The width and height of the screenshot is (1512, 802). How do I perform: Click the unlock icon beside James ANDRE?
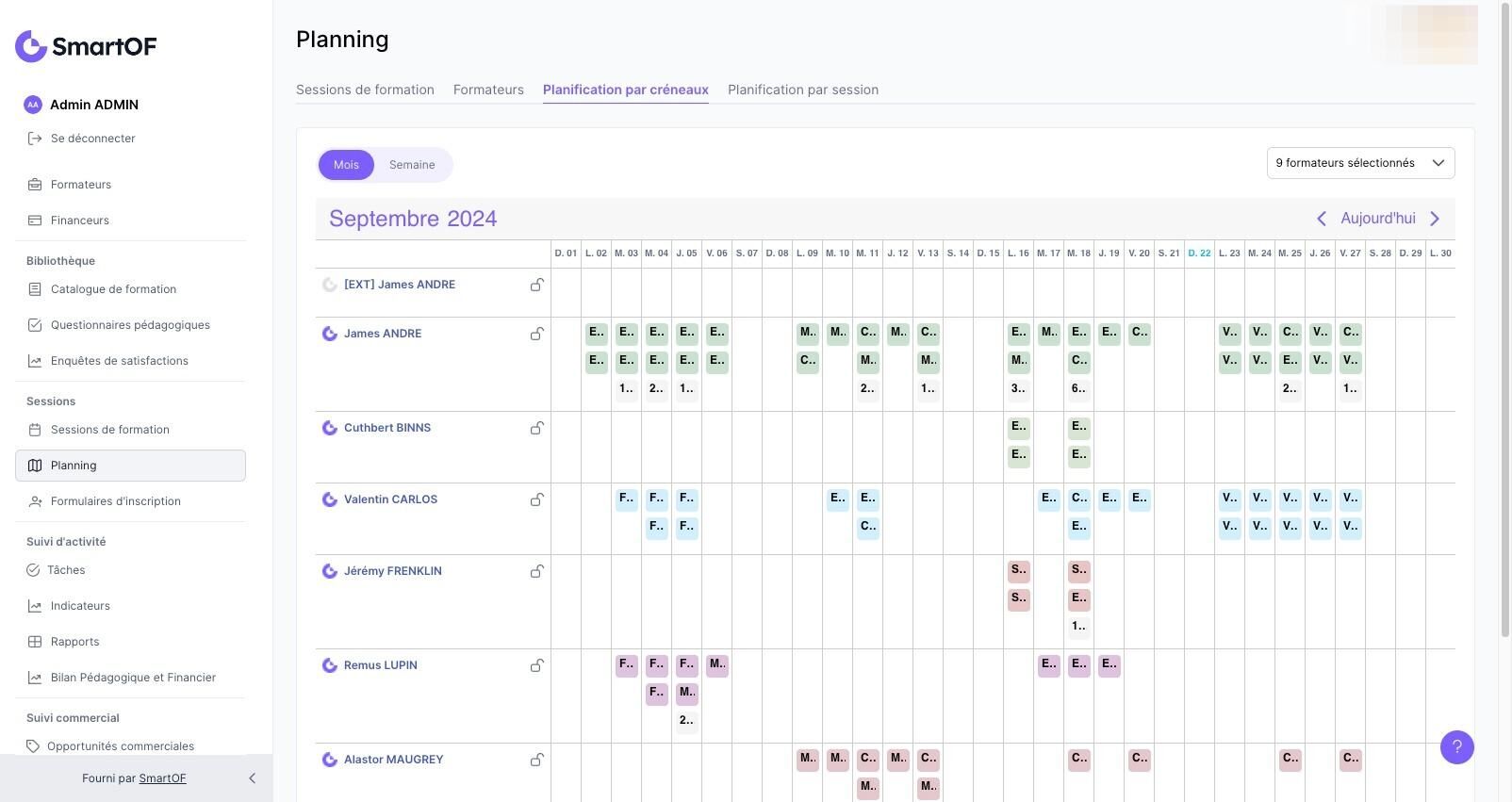(536, 334)
